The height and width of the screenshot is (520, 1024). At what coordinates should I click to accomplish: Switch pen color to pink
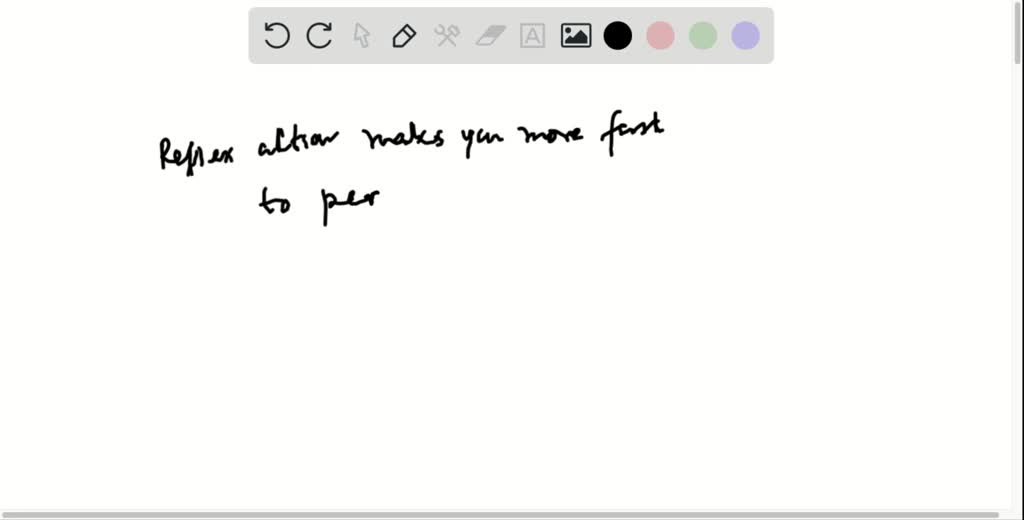coord(660,36)
